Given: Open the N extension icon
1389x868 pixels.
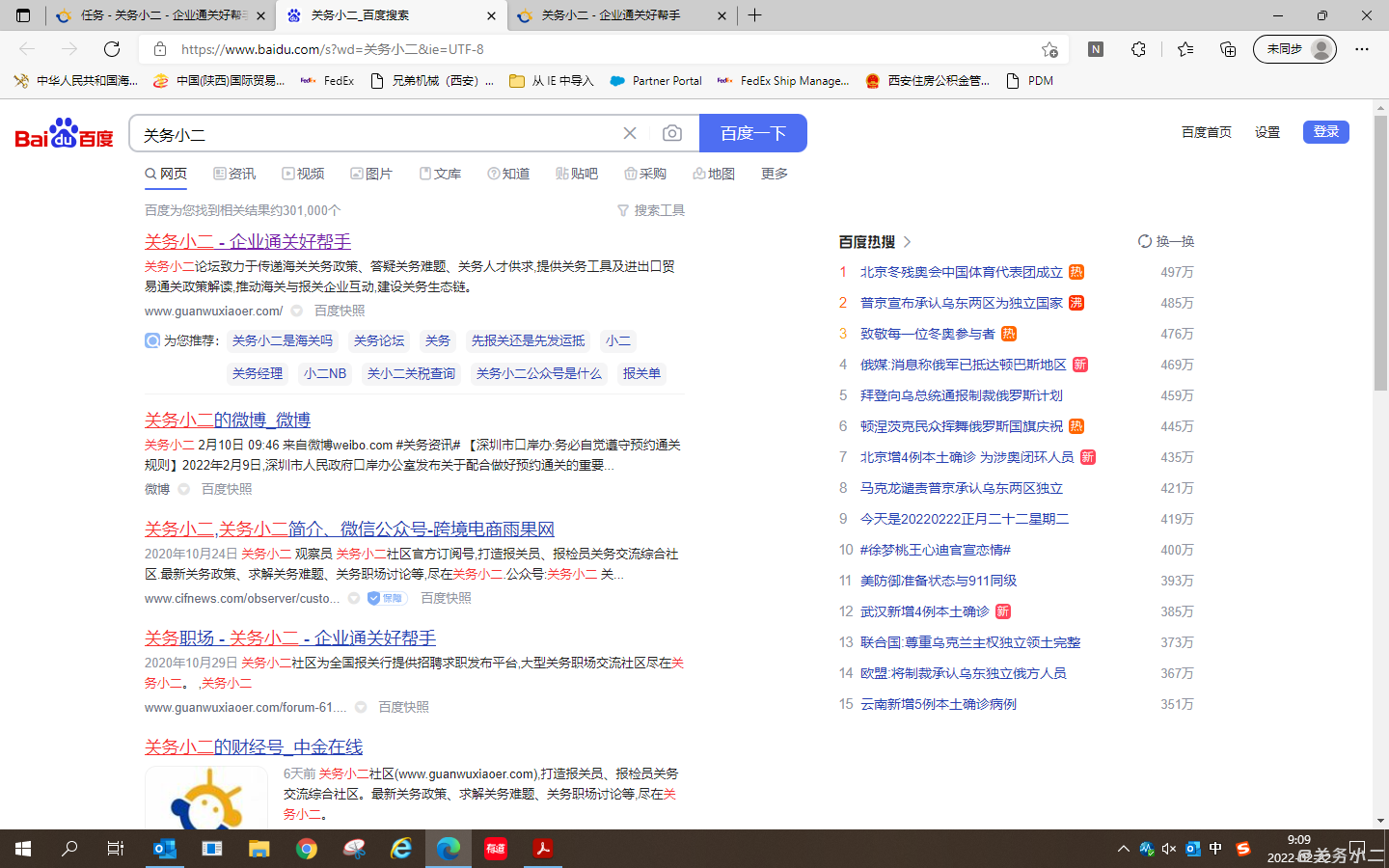Looking at the screenshot, I should click(x=1096, y=49).
